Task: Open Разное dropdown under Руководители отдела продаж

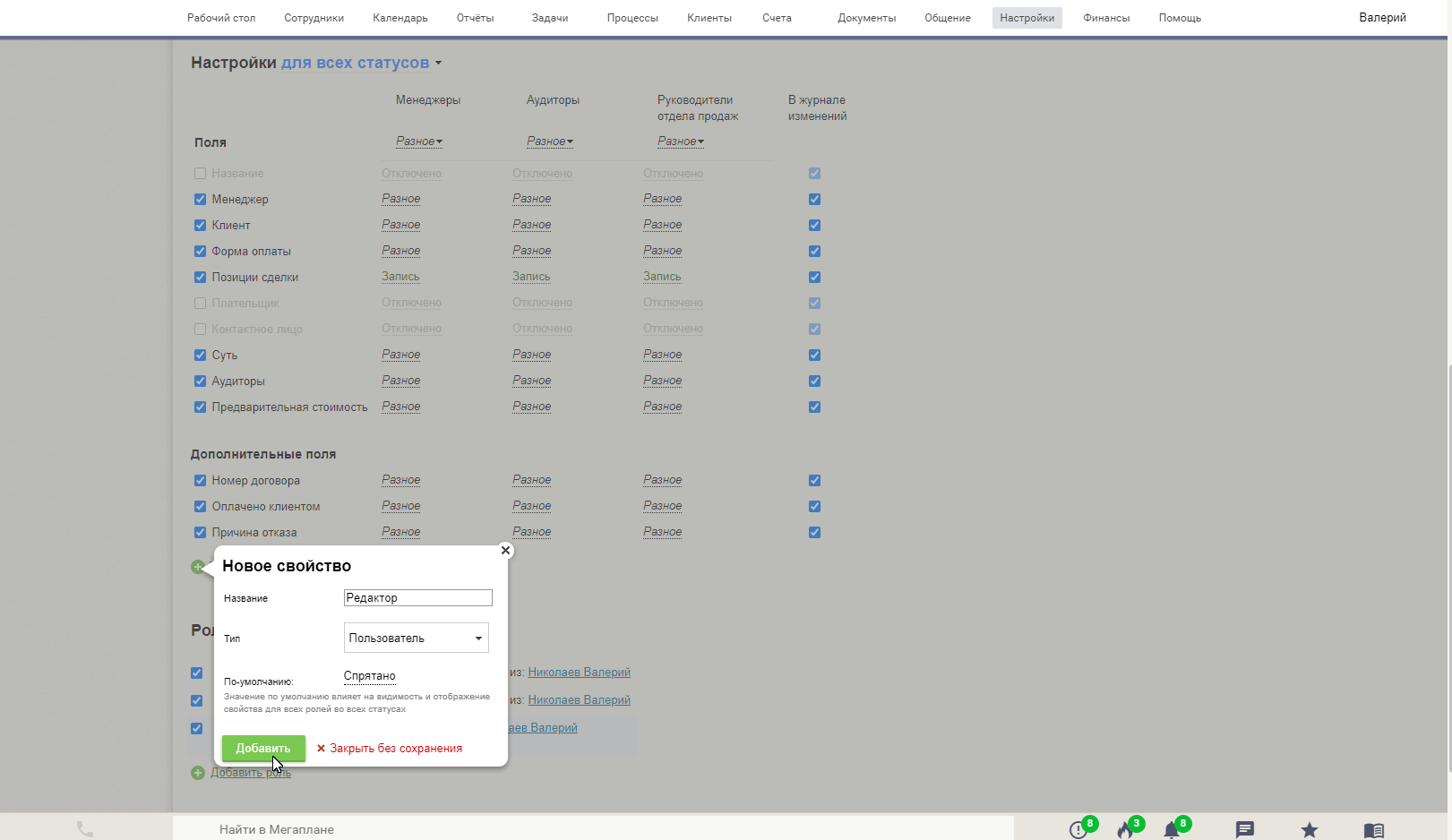Action: click(x=681, y=141)
